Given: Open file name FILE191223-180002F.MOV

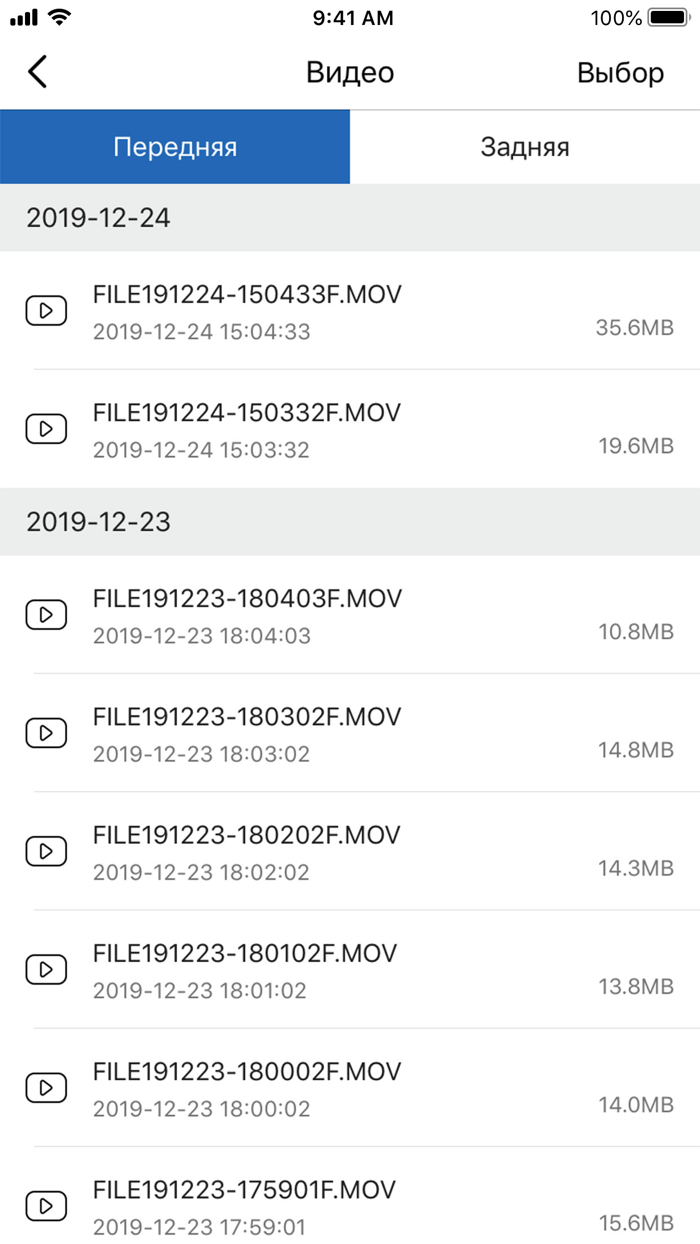Looking at the screenshot, I should [x=247, y=1072].
